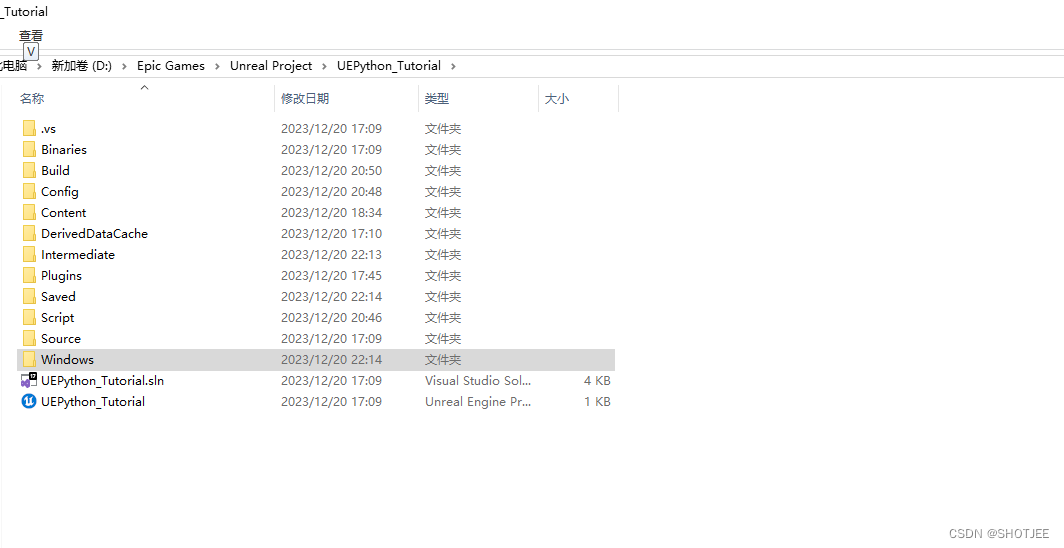1064x548 pixels.
Task: Select the Binaries folder name
Action: (64, 150)
